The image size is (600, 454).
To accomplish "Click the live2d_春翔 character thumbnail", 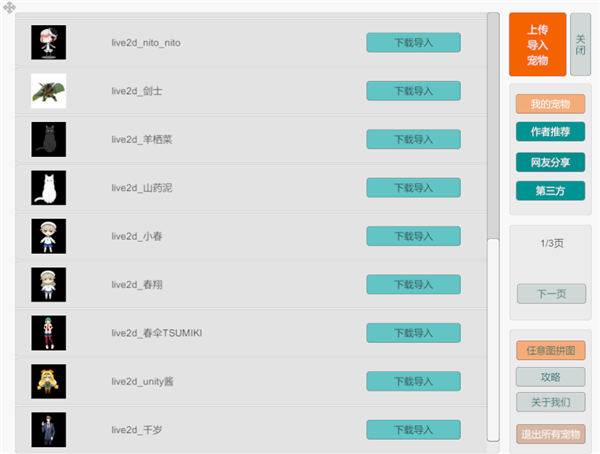I will [48, 284].
